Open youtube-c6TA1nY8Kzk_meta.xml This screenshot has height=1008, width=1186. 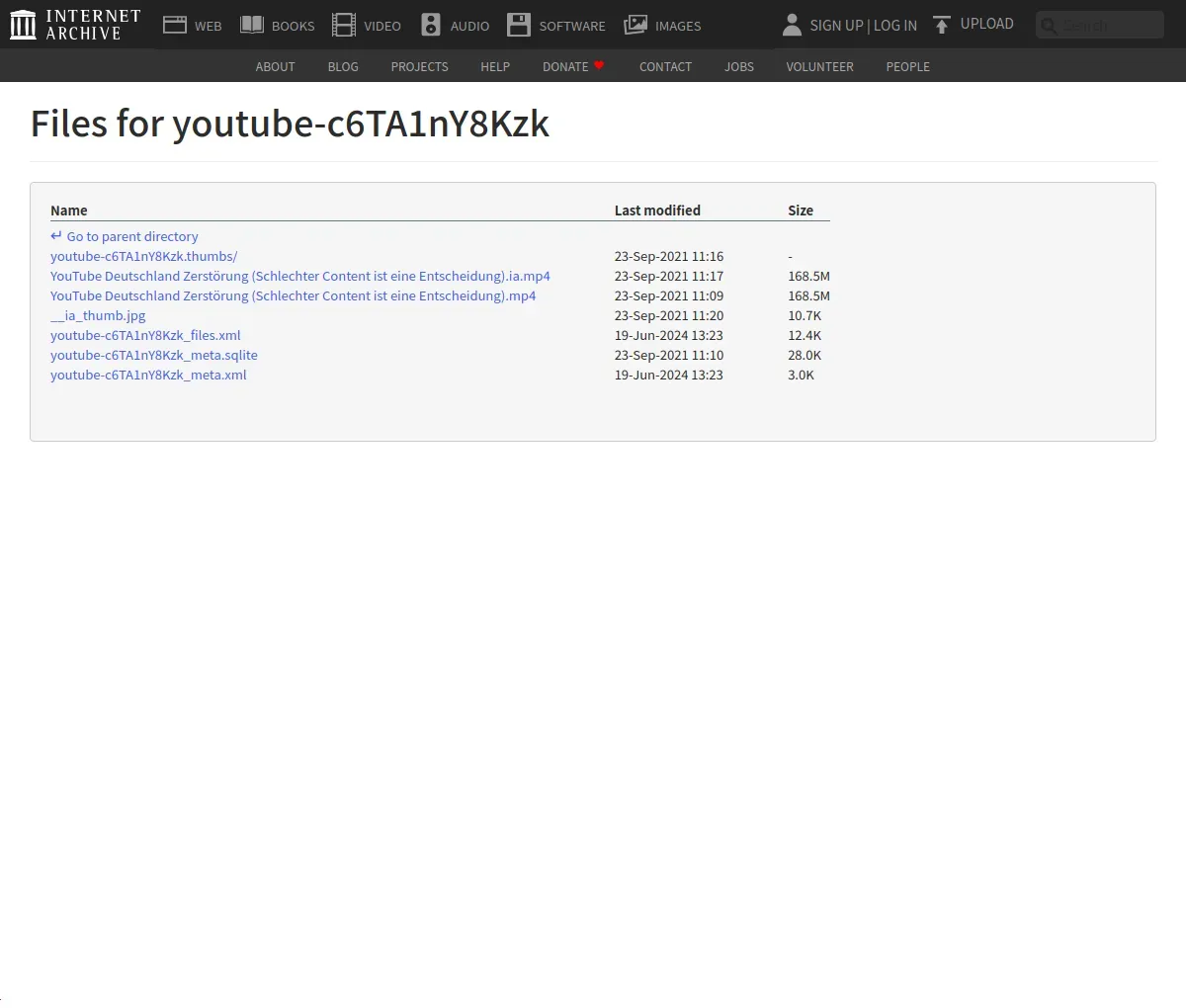(x=148, y=375)
